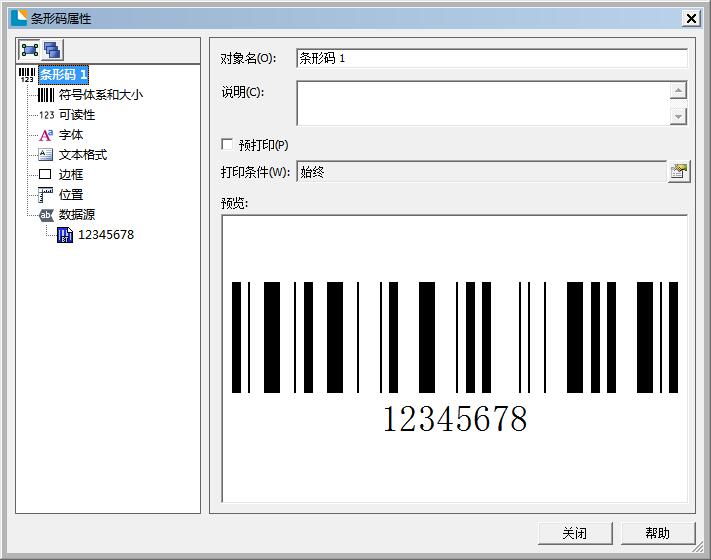The height and width of the screenshot is (560, 711).
Task: Select 条形码 1 tree node
Action: (63, 75)
